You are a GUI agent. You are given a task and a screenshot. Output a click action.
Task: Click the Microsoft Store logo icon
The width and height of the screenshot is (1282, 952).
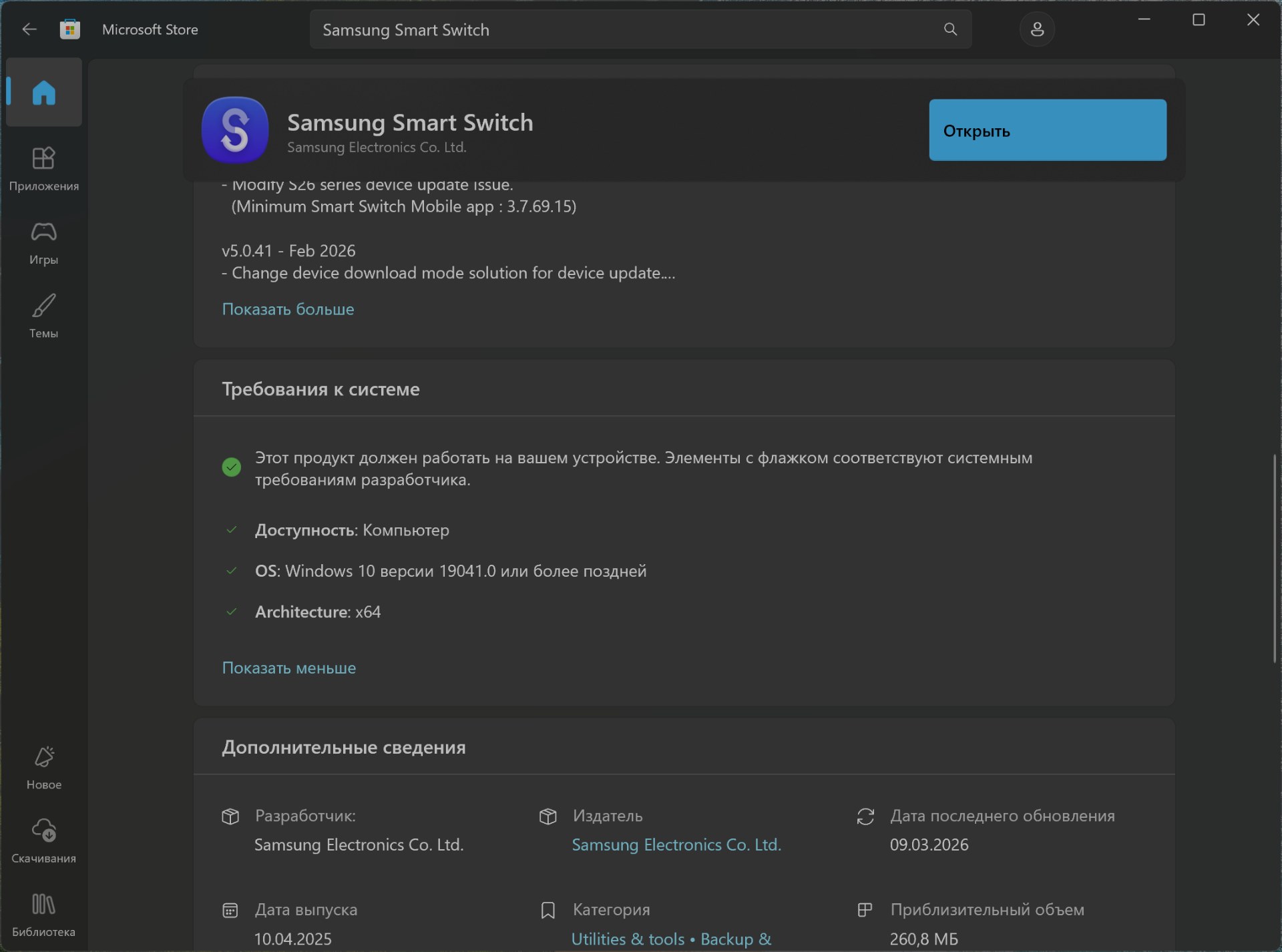(70, 29)
